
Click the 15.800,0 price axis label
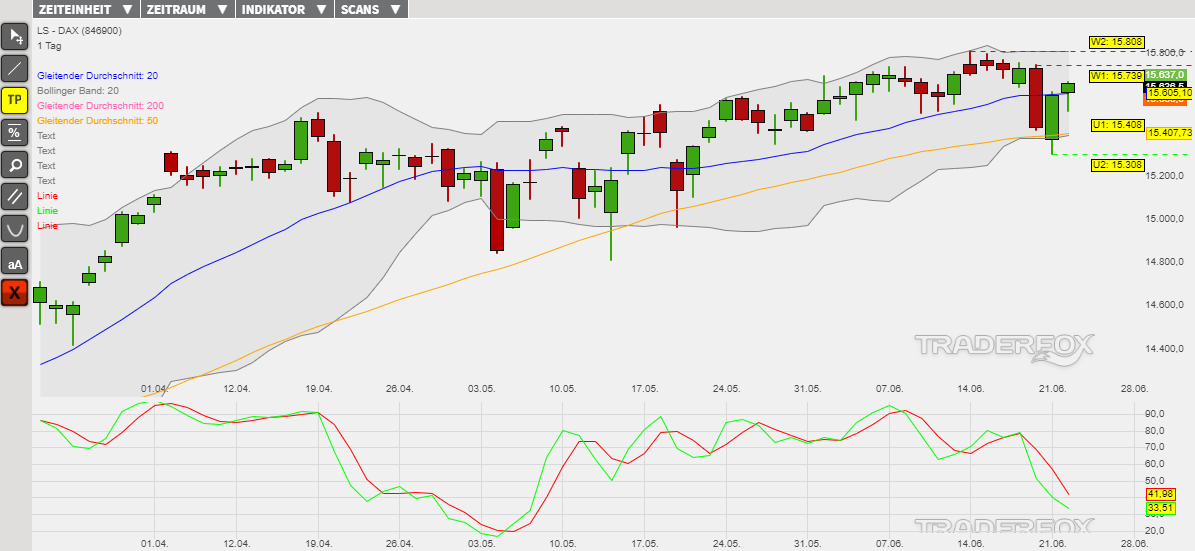(x=1166, y=52)
